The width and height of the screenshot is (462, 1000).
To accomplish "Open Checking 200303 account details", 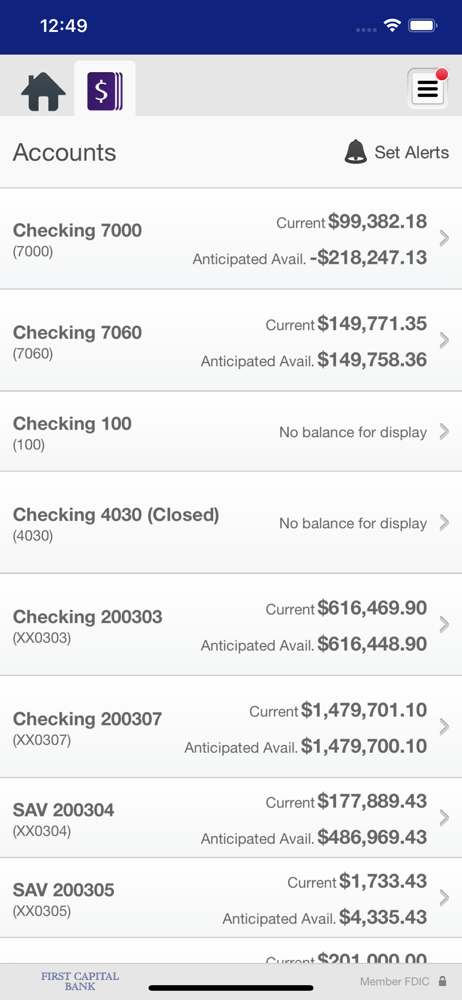I will 231,625.
